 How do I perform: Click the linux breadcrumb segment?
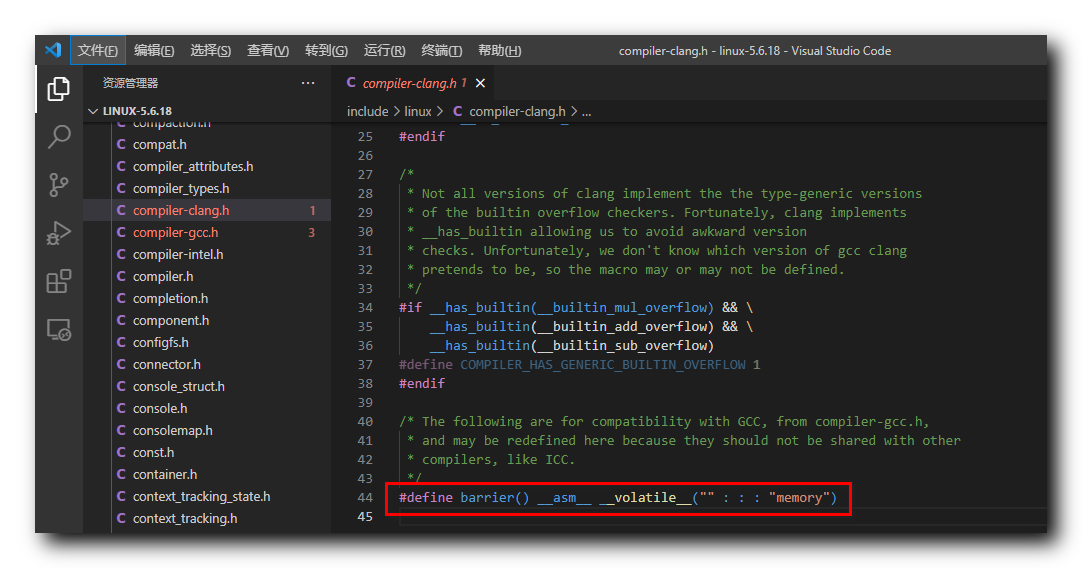point(417,111)
